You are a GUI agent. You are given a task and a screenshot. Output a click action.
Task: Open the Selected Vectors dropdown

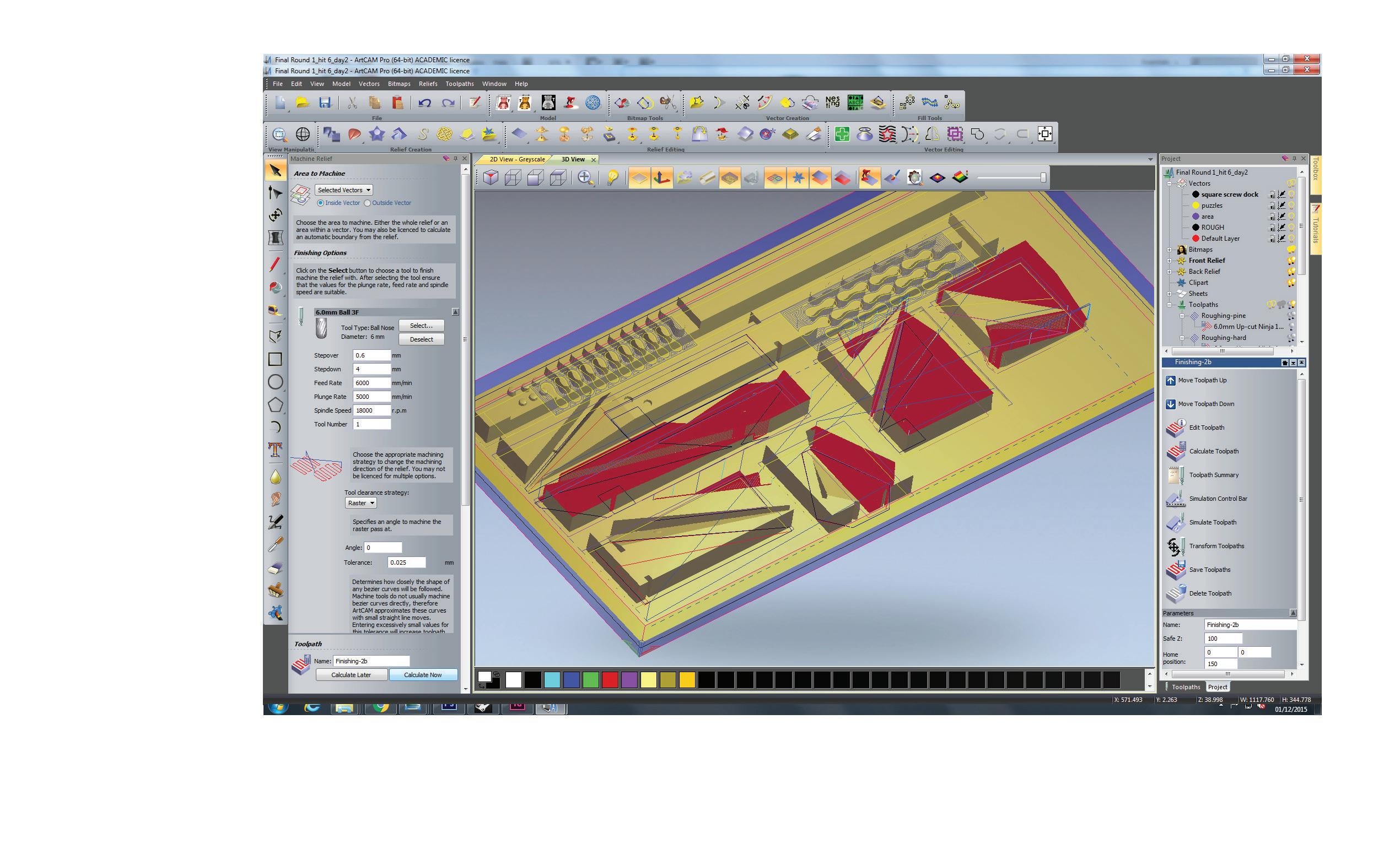coord(343,190)
